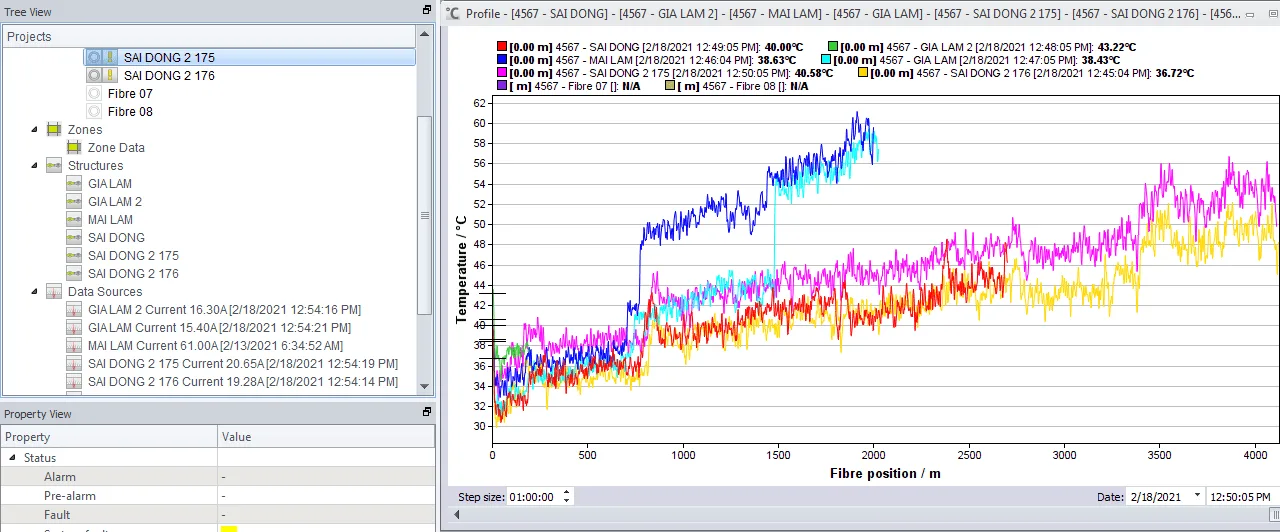
Task: Click the blue MAI LAM legend swatch
Action: coord(501,60)
